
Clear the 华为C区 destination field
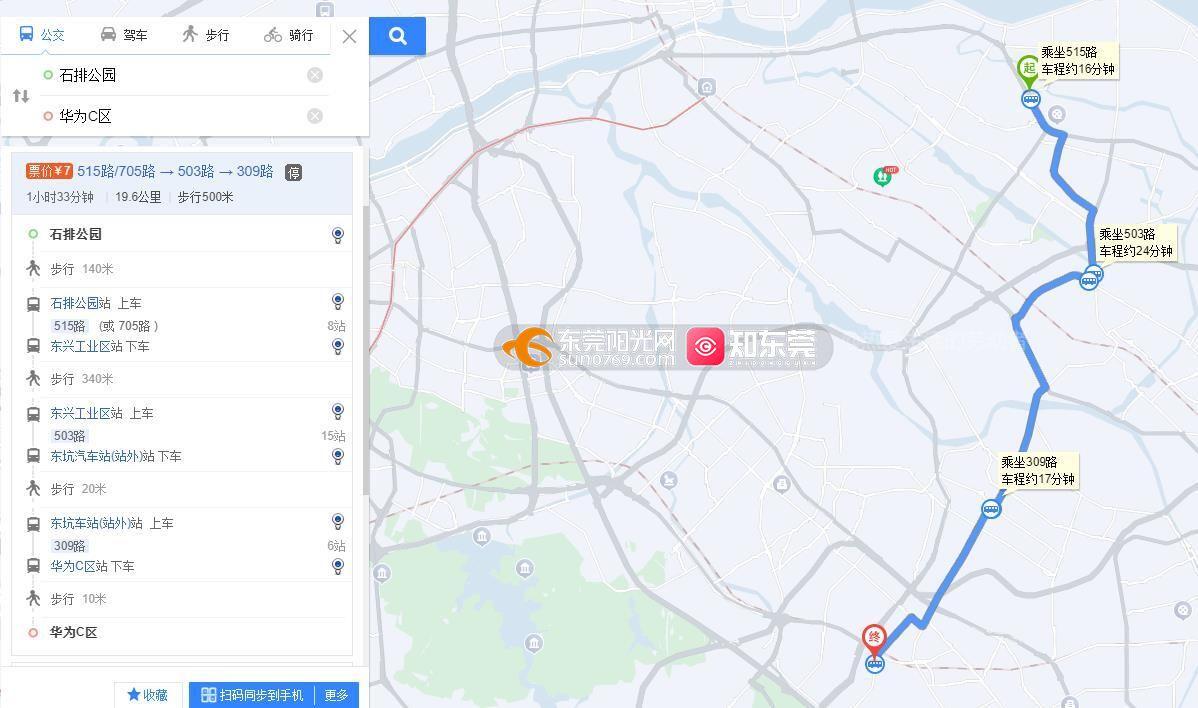pyautogui.click(x=315, y=116)
